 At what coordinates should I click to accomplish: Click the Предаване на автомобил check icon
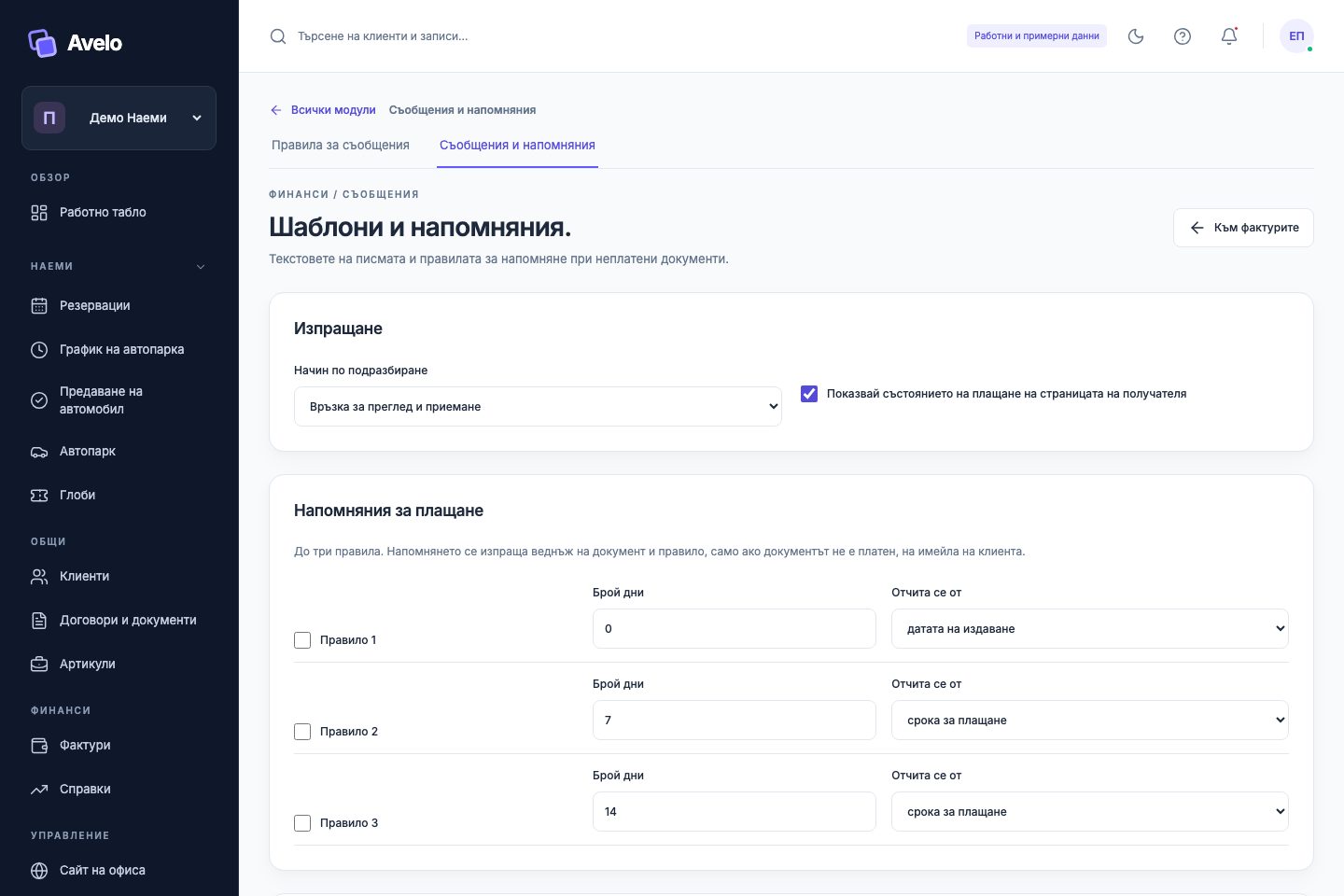pyautogui.click(x=39, y=400)
